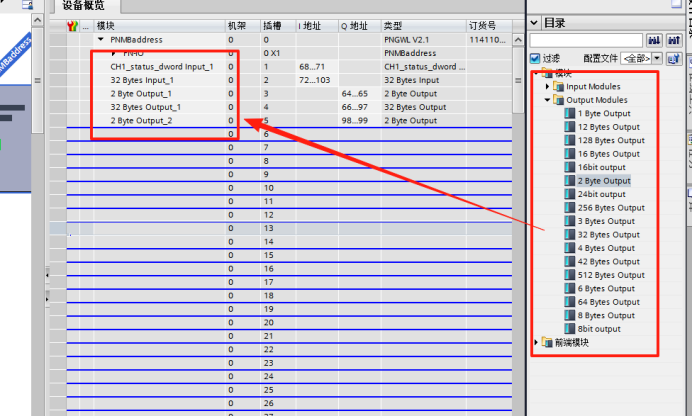Click the icon beside 16bit output
The width and height of the screenshot is (692, 416).
pos(569,167)
